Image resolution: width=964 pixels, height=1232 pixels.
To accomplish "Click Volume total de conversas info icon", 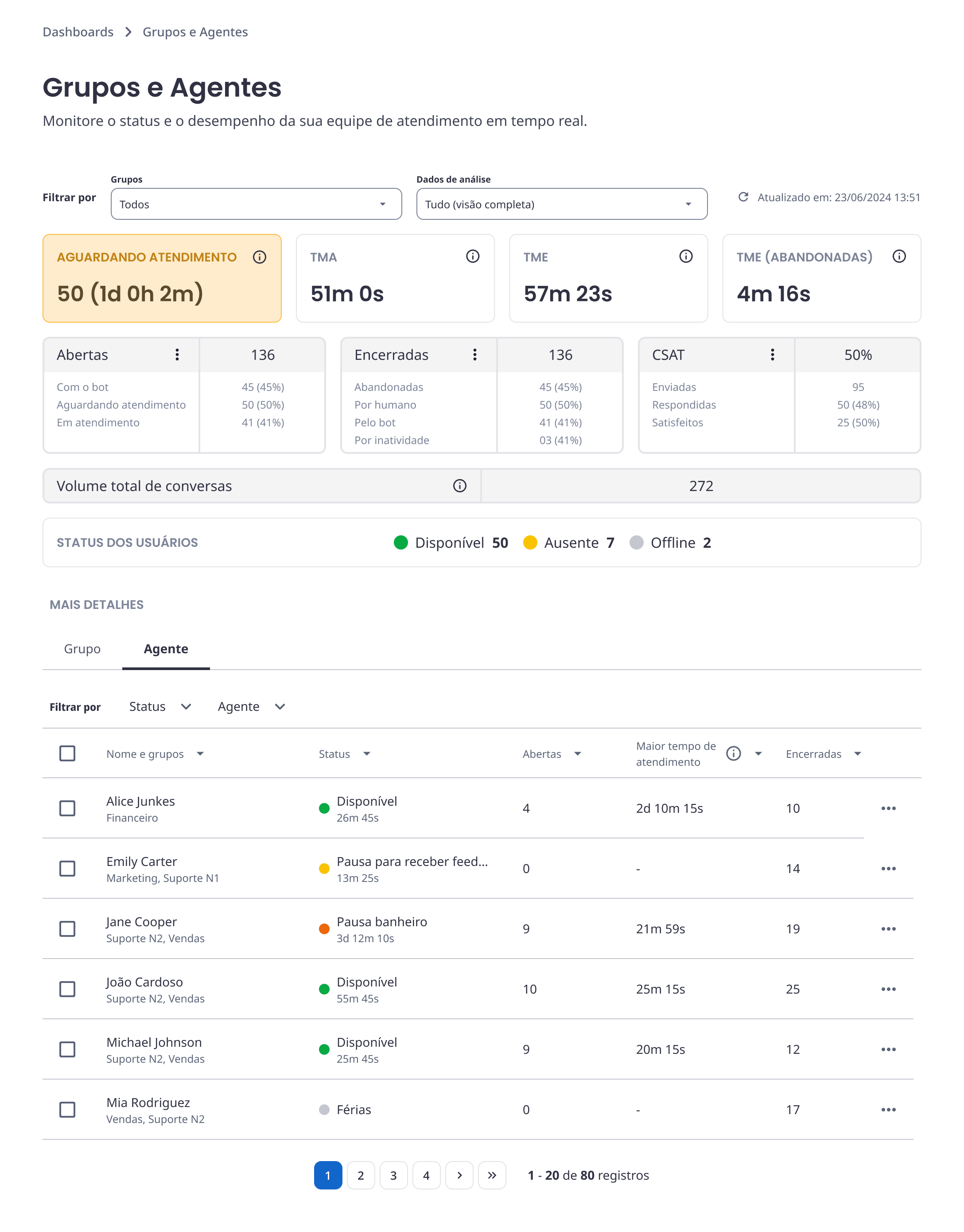I will coord(459,486).
